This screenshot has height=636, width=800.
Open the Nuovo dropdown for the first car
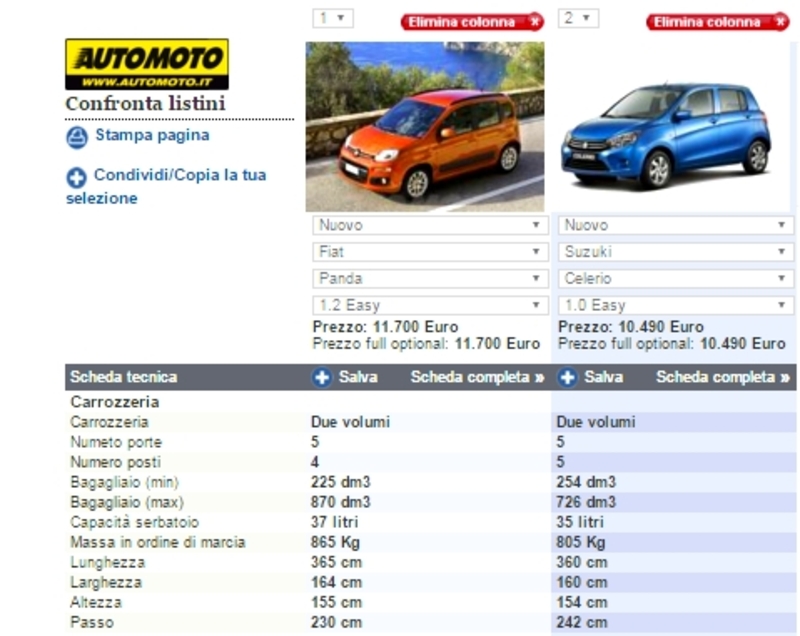430,225
